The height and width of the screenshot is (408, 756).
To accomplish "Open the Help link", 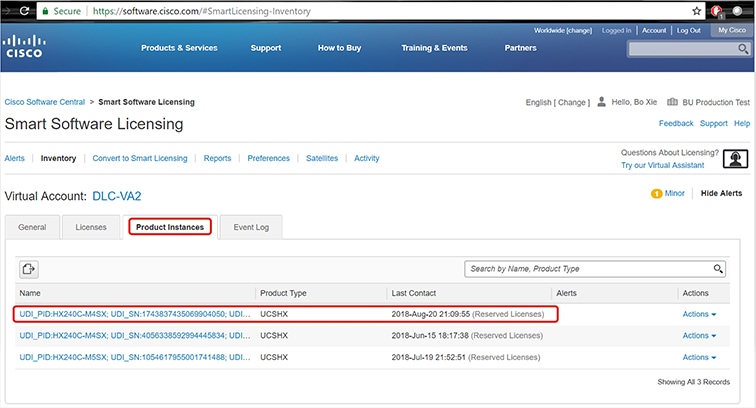I will [x=742, y=123].
